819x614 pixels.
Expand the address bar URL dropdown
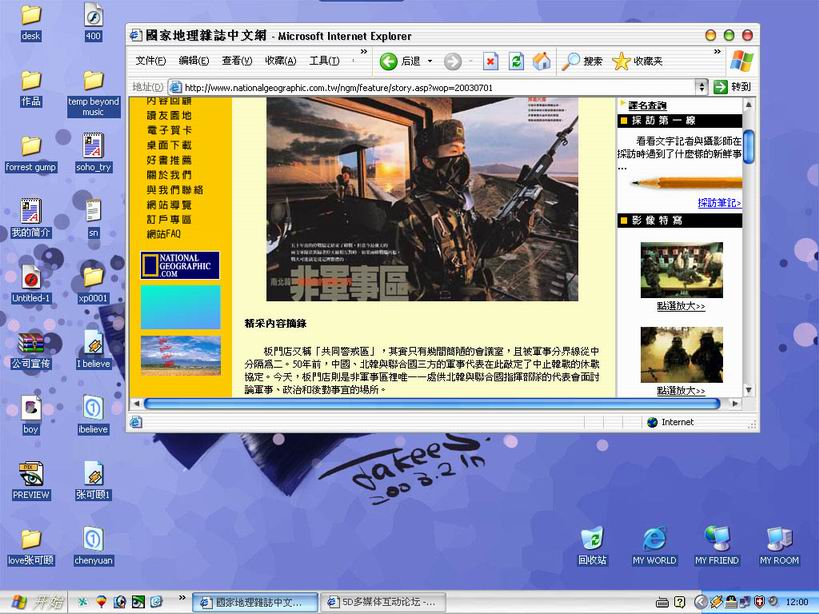click(701, 87)
